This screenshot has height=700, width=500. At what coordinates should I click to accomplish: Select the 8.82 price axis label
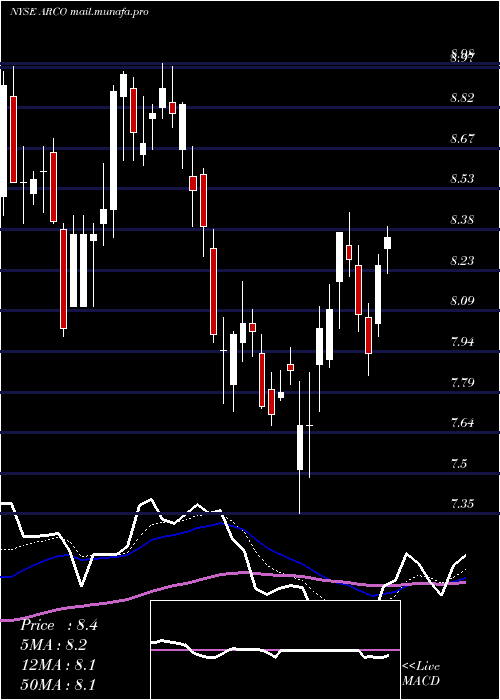[x=462, y=98]
